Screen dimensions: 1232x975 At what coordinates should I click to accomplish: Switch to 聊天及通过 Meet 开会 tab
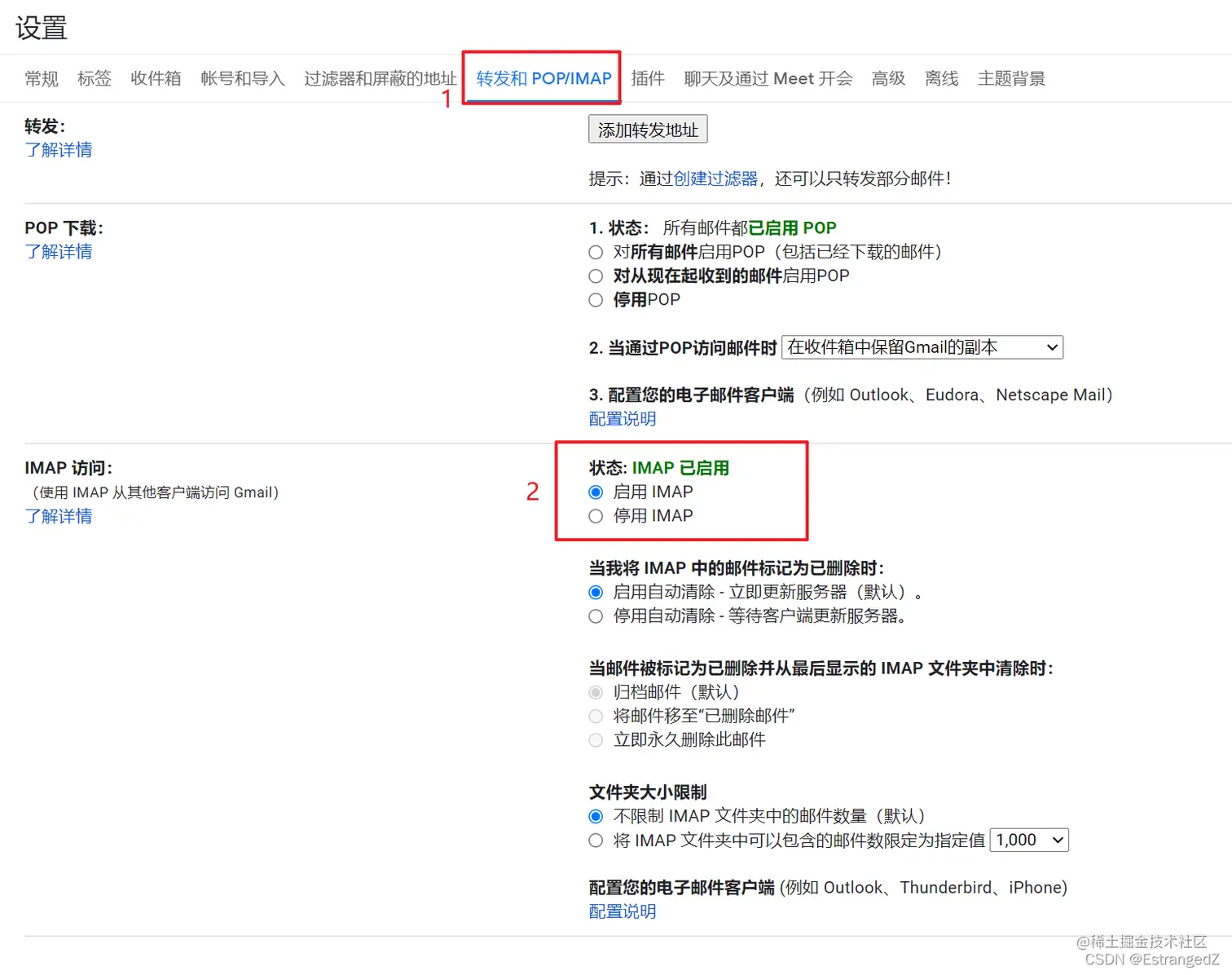767,78
